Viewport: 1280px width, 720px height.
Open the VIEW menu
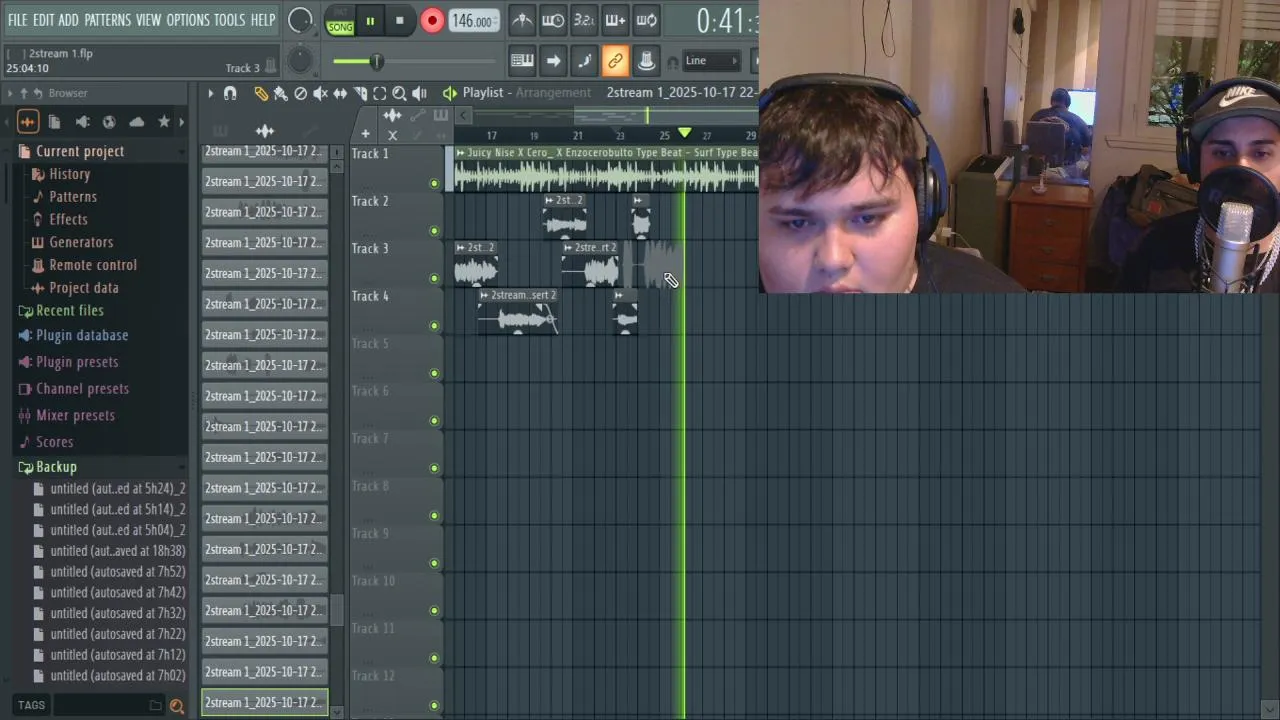click(x=148, y=20)
